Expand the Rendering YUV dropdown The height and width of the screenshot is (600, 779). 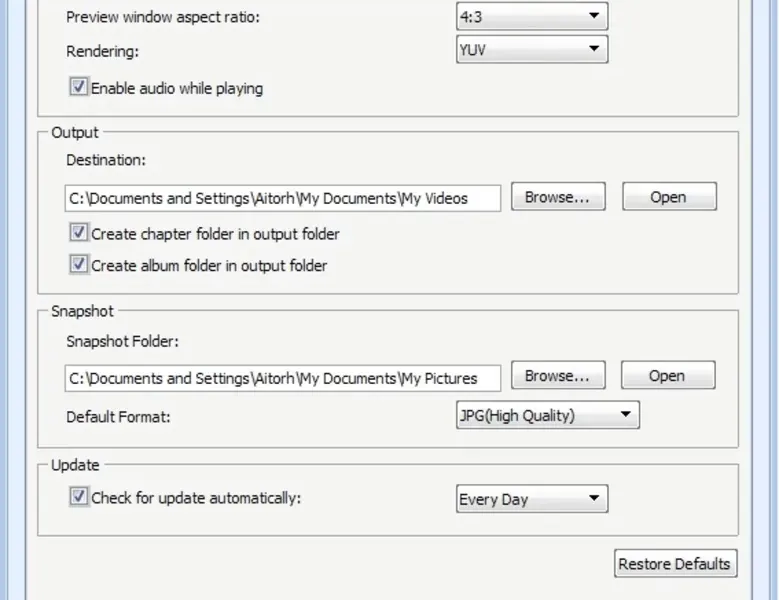pos(530,48)
